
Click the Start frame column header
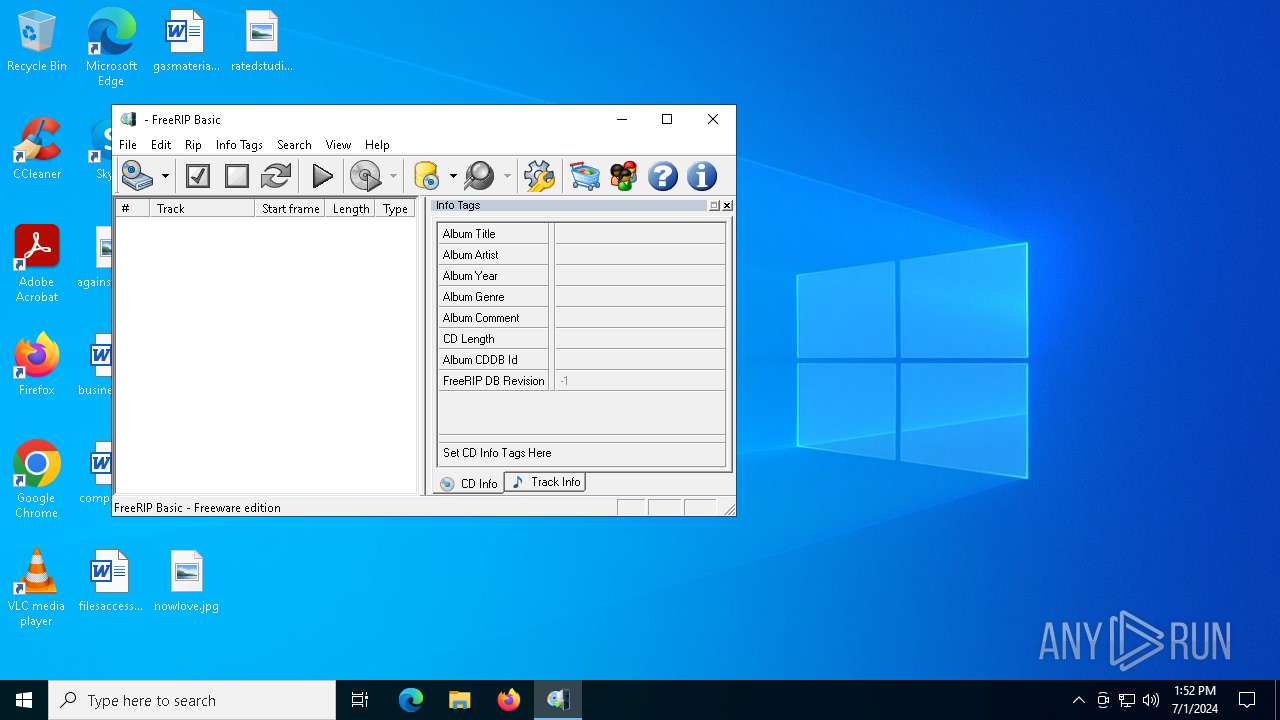pyautogui.click(x=290, y=209)
